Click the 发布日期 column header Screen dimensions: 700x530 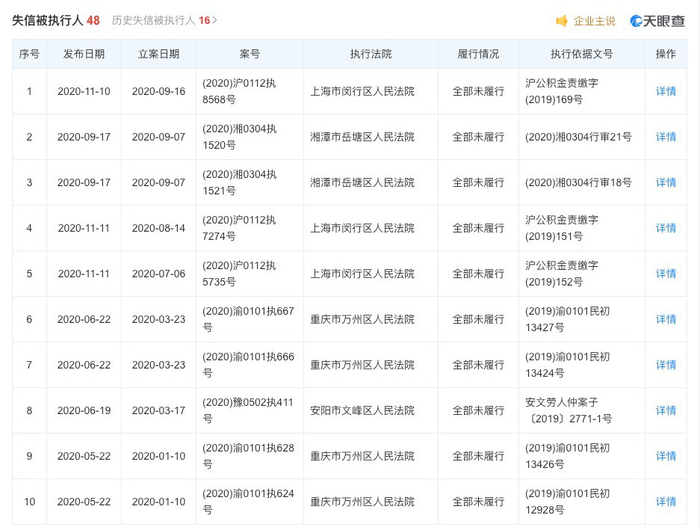click(x=84, y=54)
